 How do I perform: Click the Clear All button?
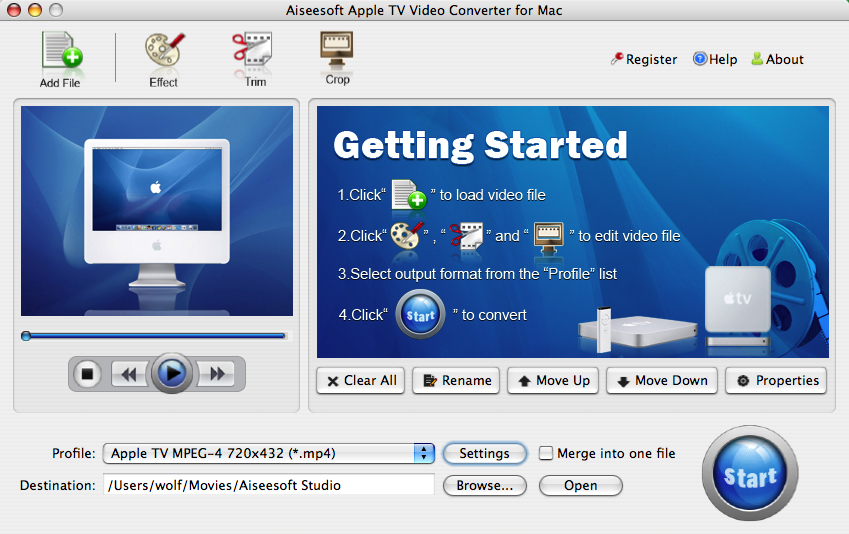point(360,380)
